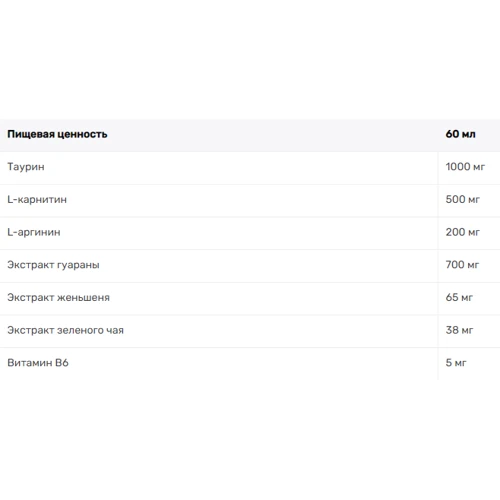Click the 'Пищевая ценность' table header

click(x=57, y=134)
